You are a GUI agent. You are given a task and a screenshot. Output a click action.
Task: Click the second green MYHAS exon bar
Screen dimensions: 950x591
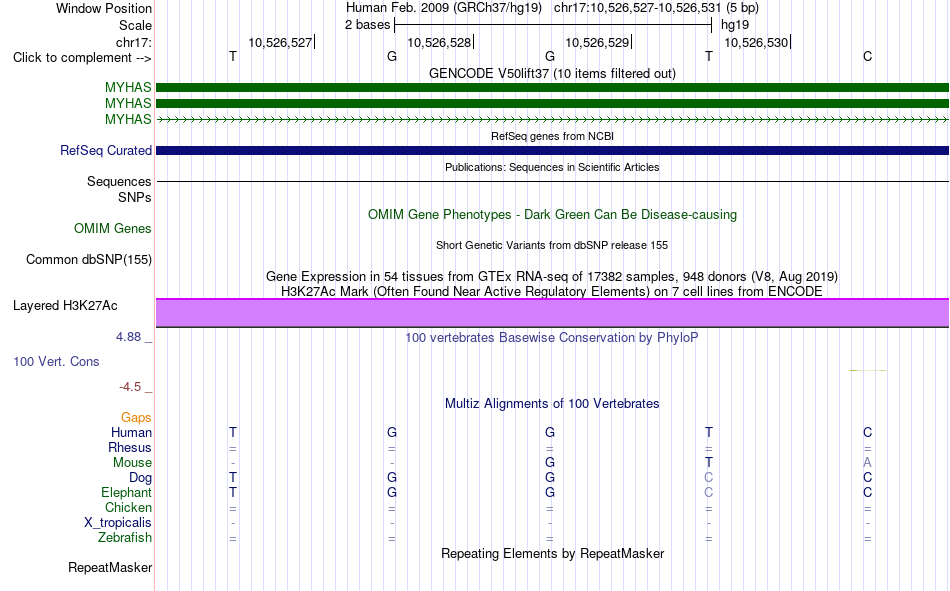pyautogui.click(x=552, y=103)
